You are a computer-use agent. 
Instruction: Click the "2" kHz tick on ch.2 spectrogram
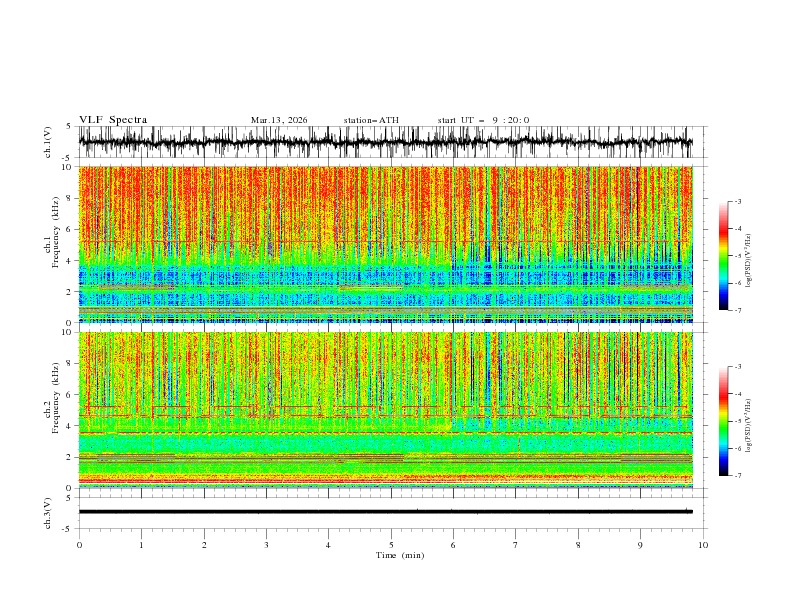[x=68, y=457]
